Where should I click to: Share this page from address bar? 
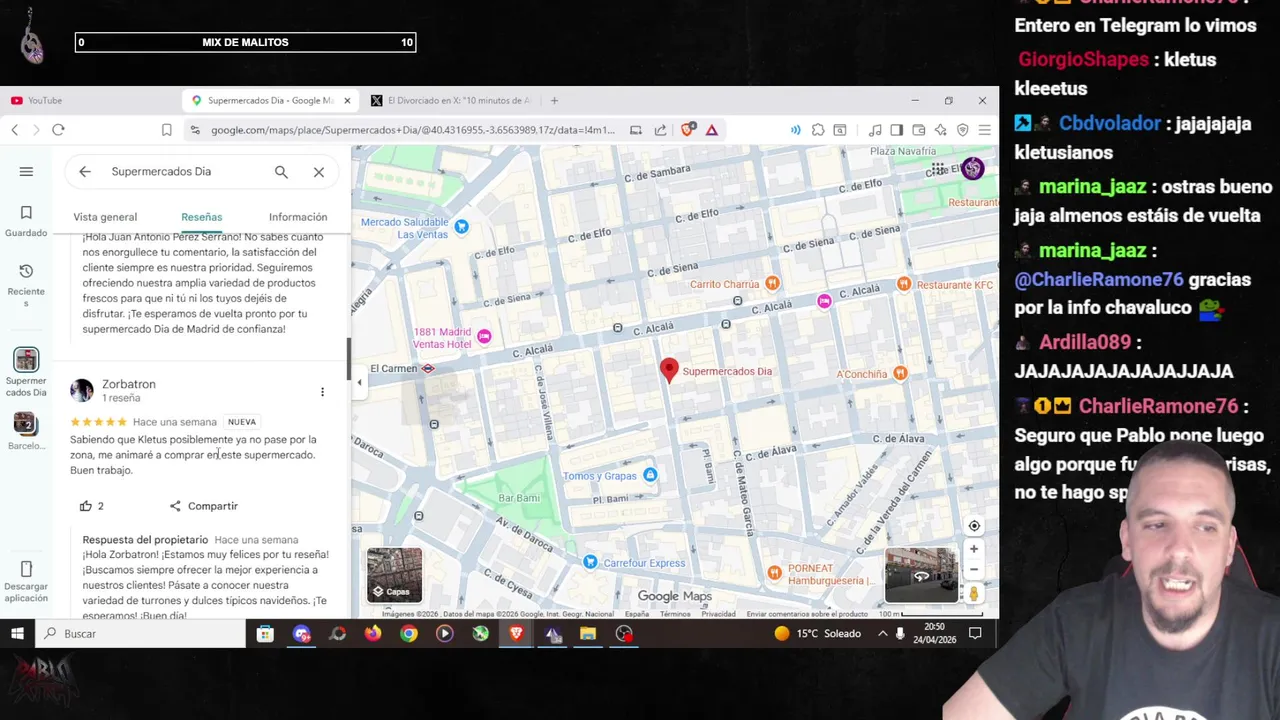point(660,130)
